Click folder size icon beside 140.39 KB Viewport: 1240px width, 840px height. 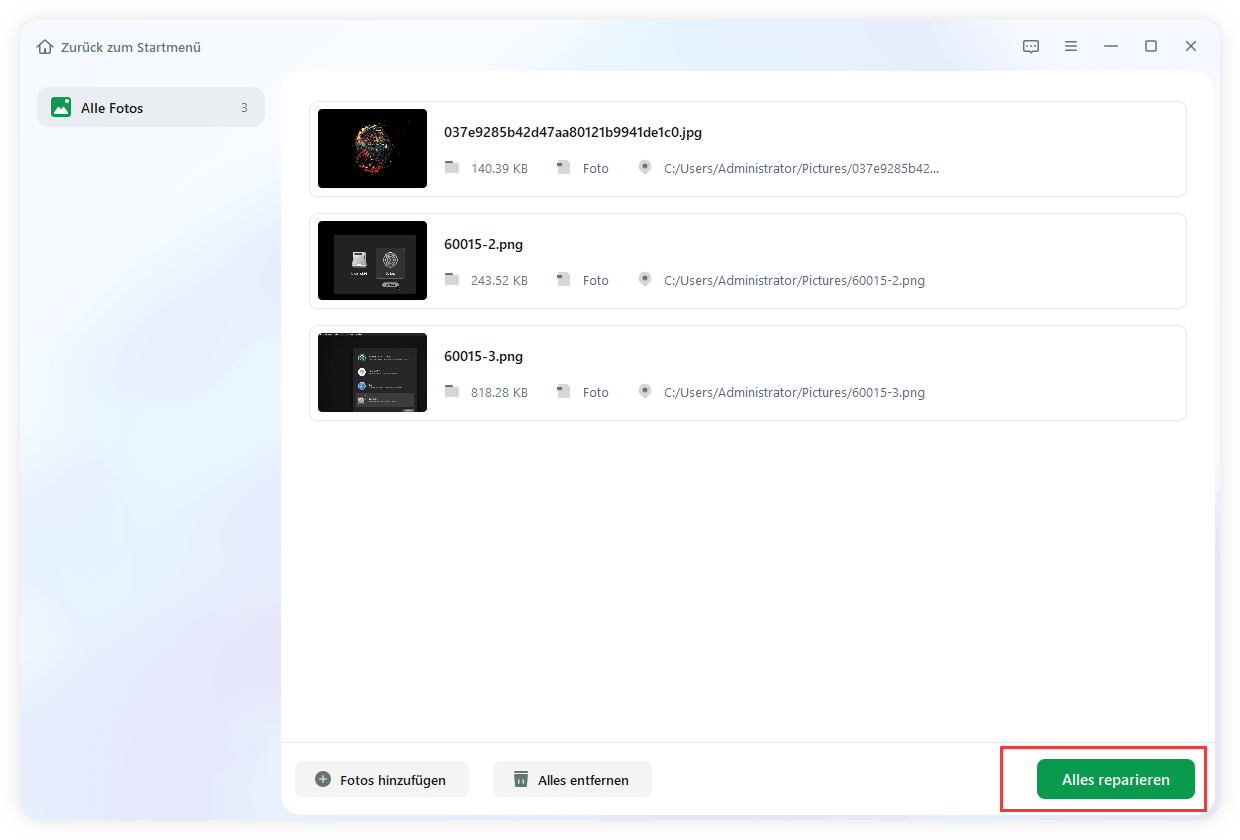click(x=452, y=168)
